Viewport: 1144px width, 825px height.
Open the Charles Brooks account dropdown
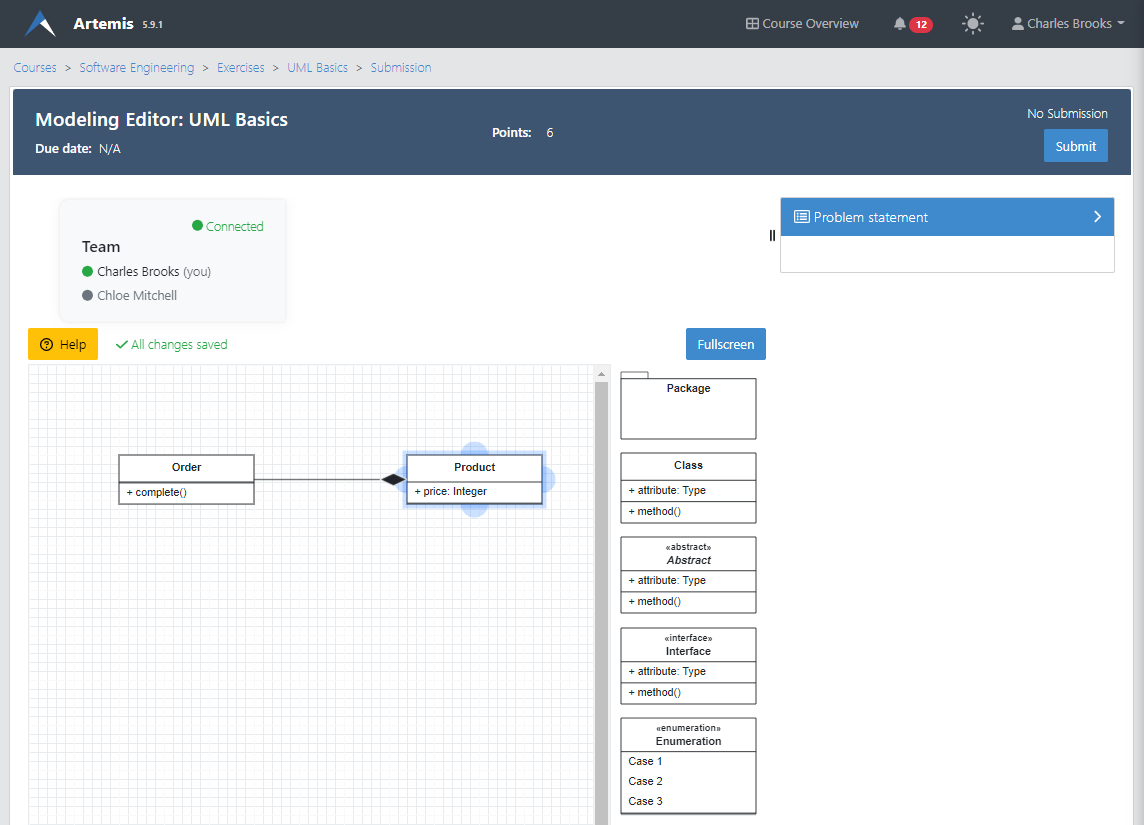(x=1067, y=23)
